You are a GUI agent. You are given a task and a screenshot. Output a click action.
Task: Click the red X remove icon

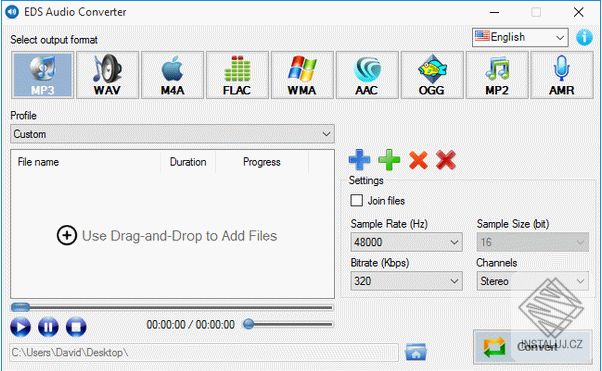click(446, 160)
